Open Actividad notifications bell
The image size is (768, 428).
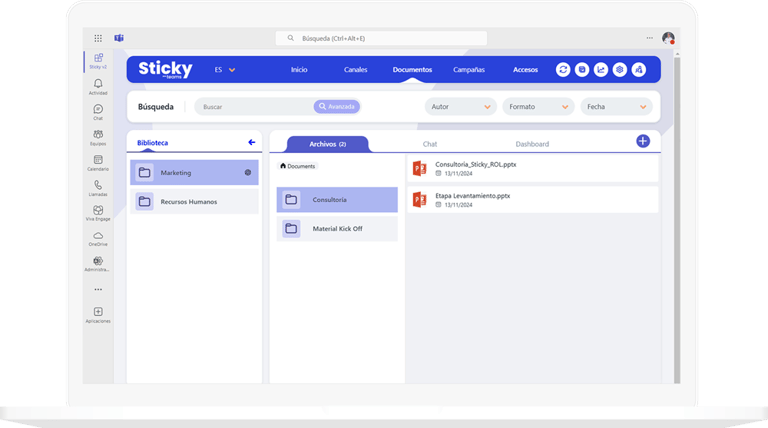coord(98,87)
